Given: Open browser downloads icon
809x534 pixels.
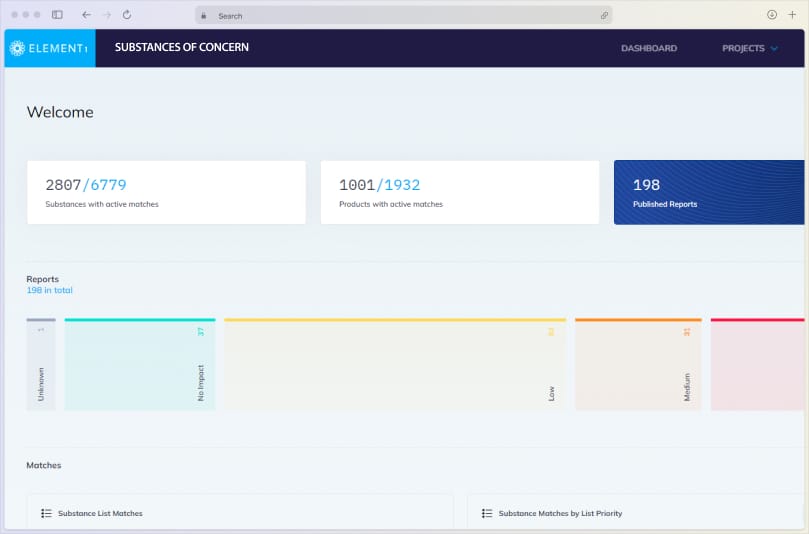Looking at the screenshot, I should tap(772, 15).
